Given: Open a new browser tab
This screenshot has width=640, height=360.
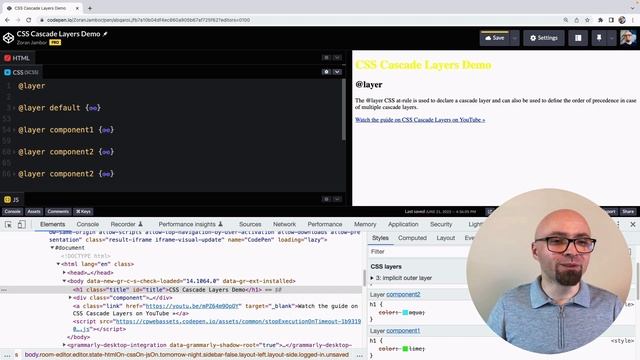Looking at the screenshot, I should pyautogui.click(x=90, y=8).
